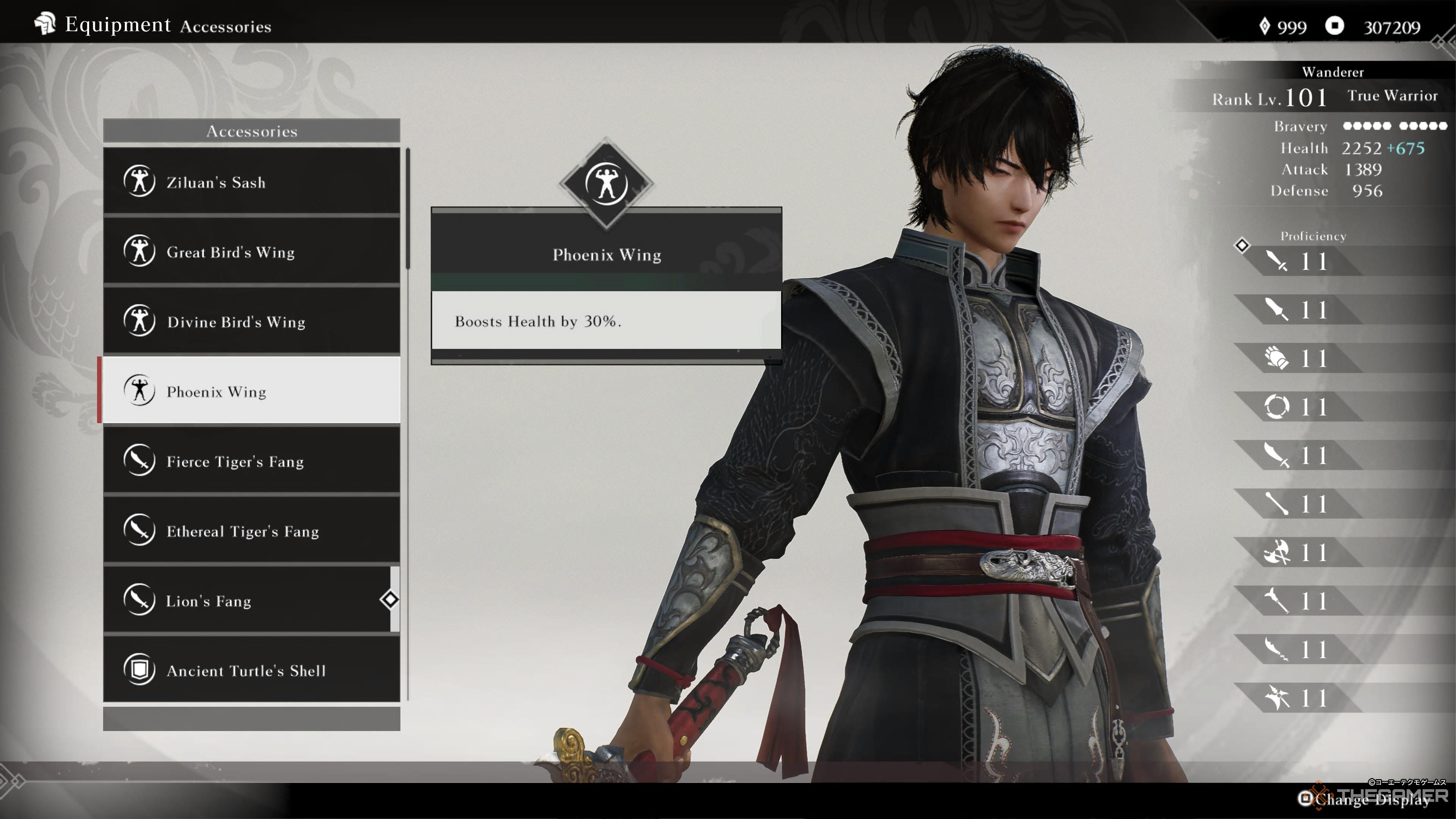
Task: Select the Phoenix Wing accessory icon
Action: pyautogui.click(x=139, y=391)
